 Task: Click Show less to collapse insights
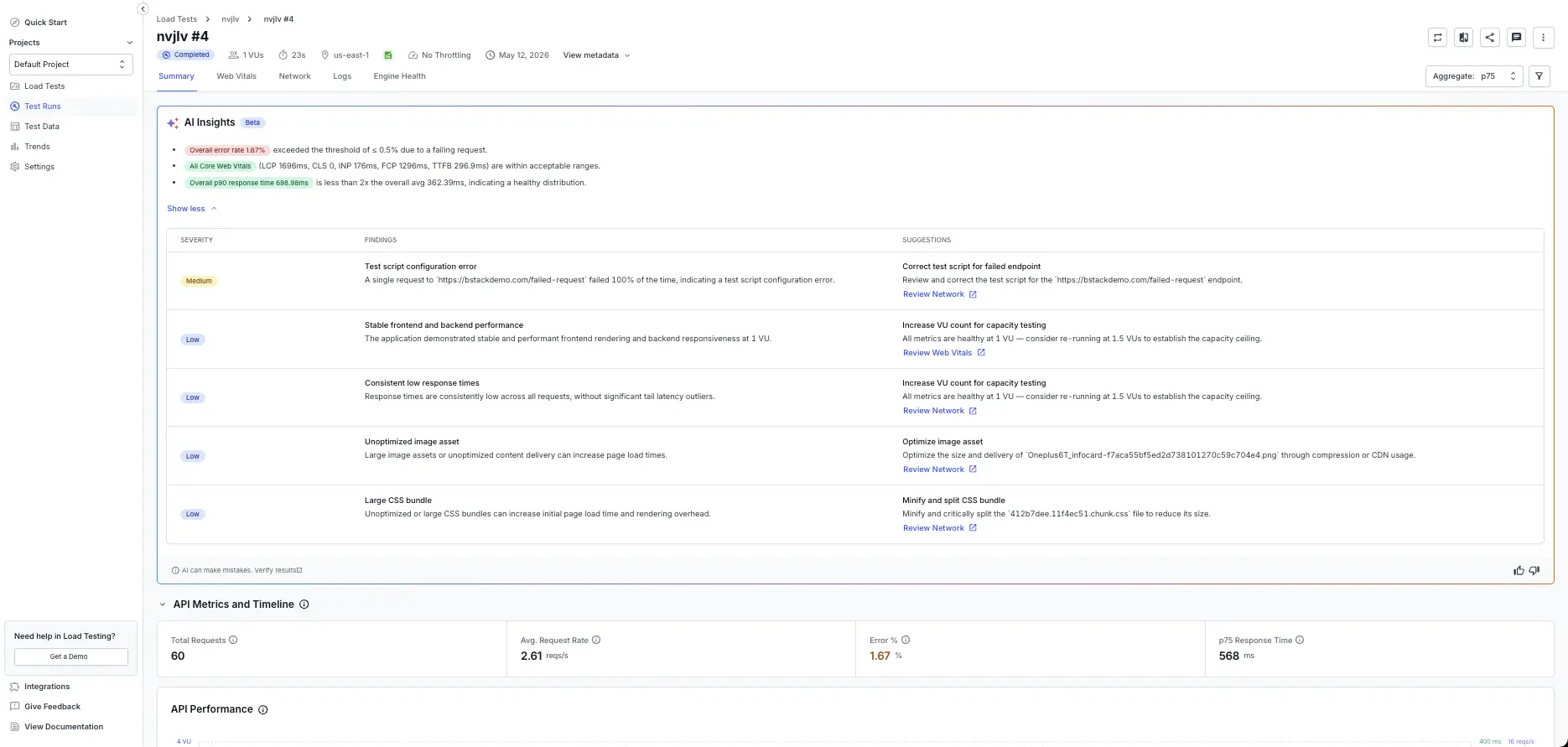click(191, 209)
